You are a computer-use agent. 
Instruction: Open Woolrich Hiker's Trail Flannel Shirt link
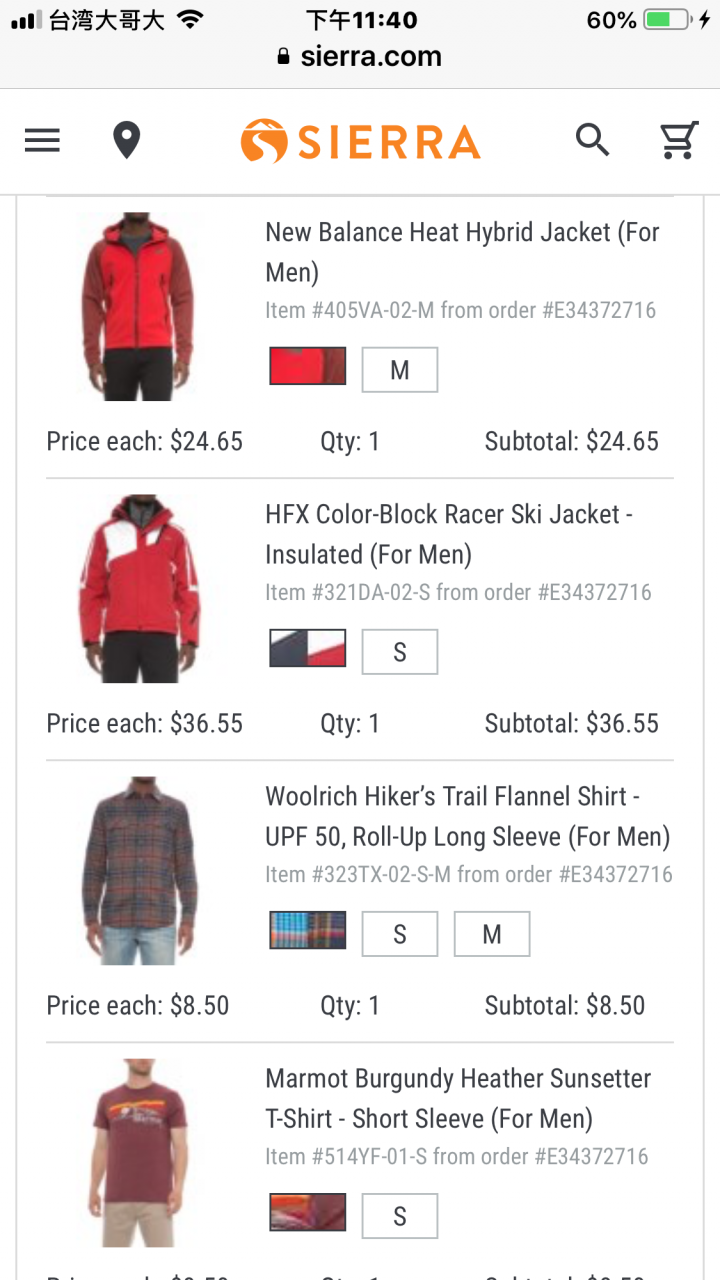tap(468, 816)
